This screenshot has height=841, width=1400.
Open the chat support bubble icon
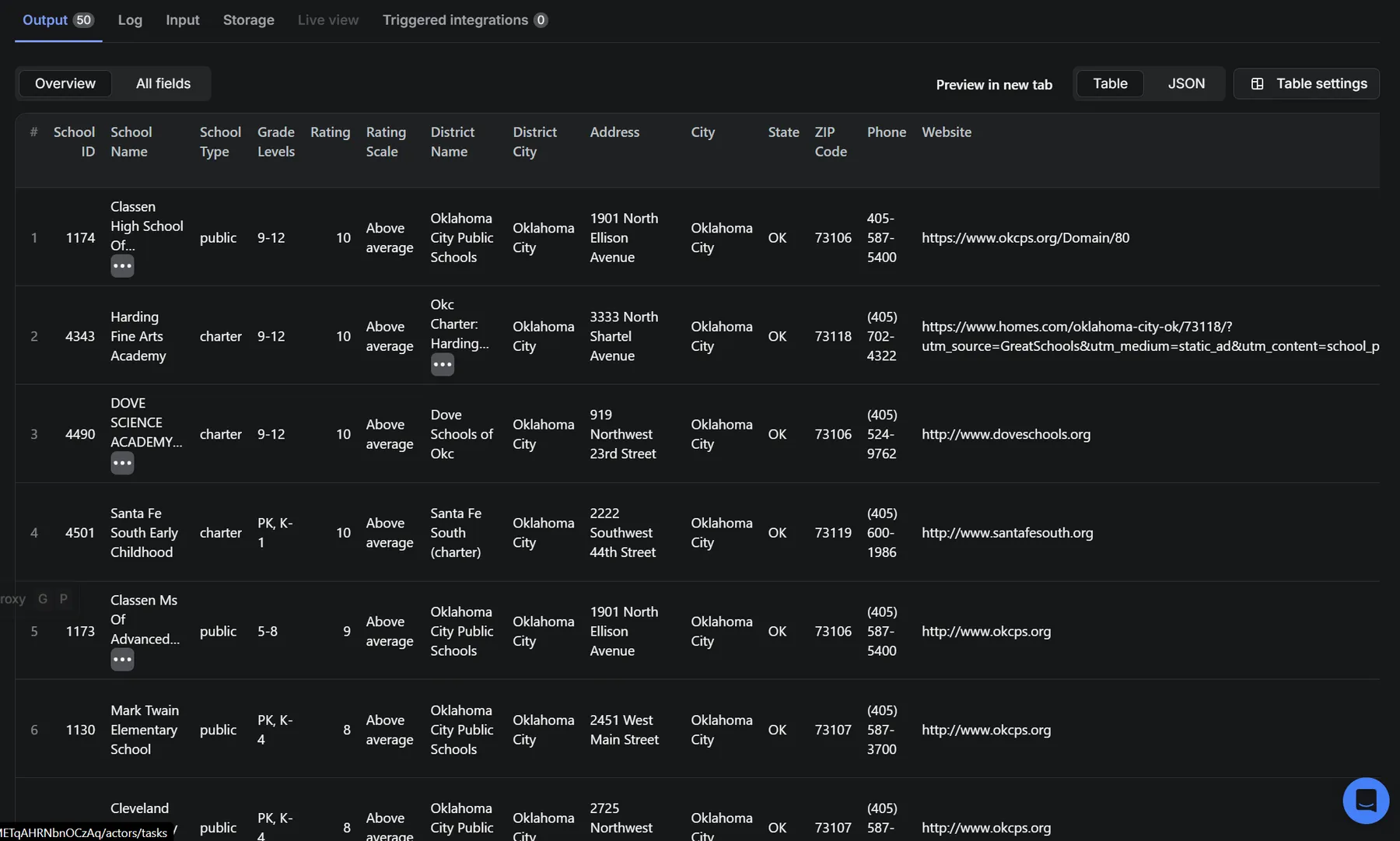[1365, 800]
